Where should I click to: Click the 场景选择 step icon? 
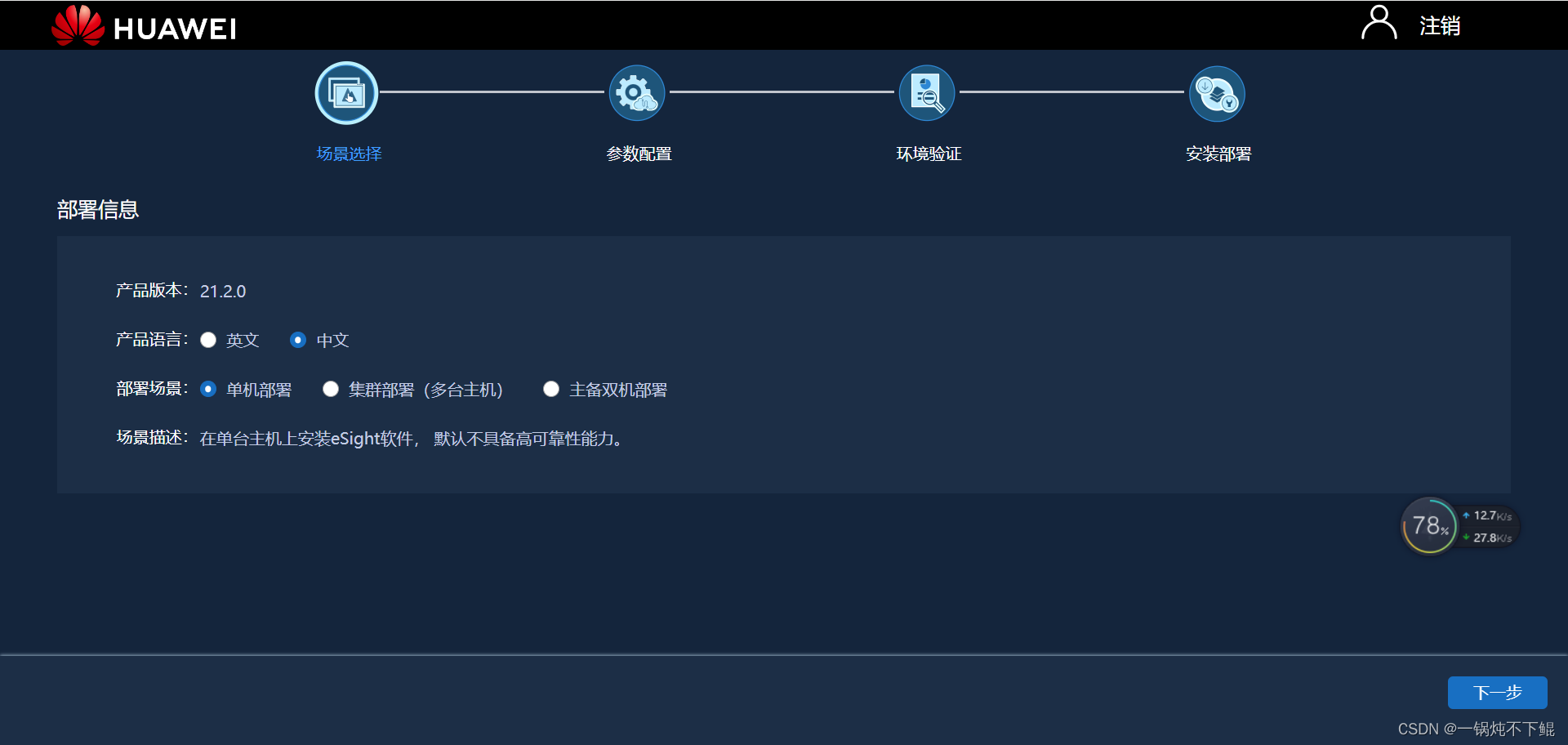[x=346, y=92]
